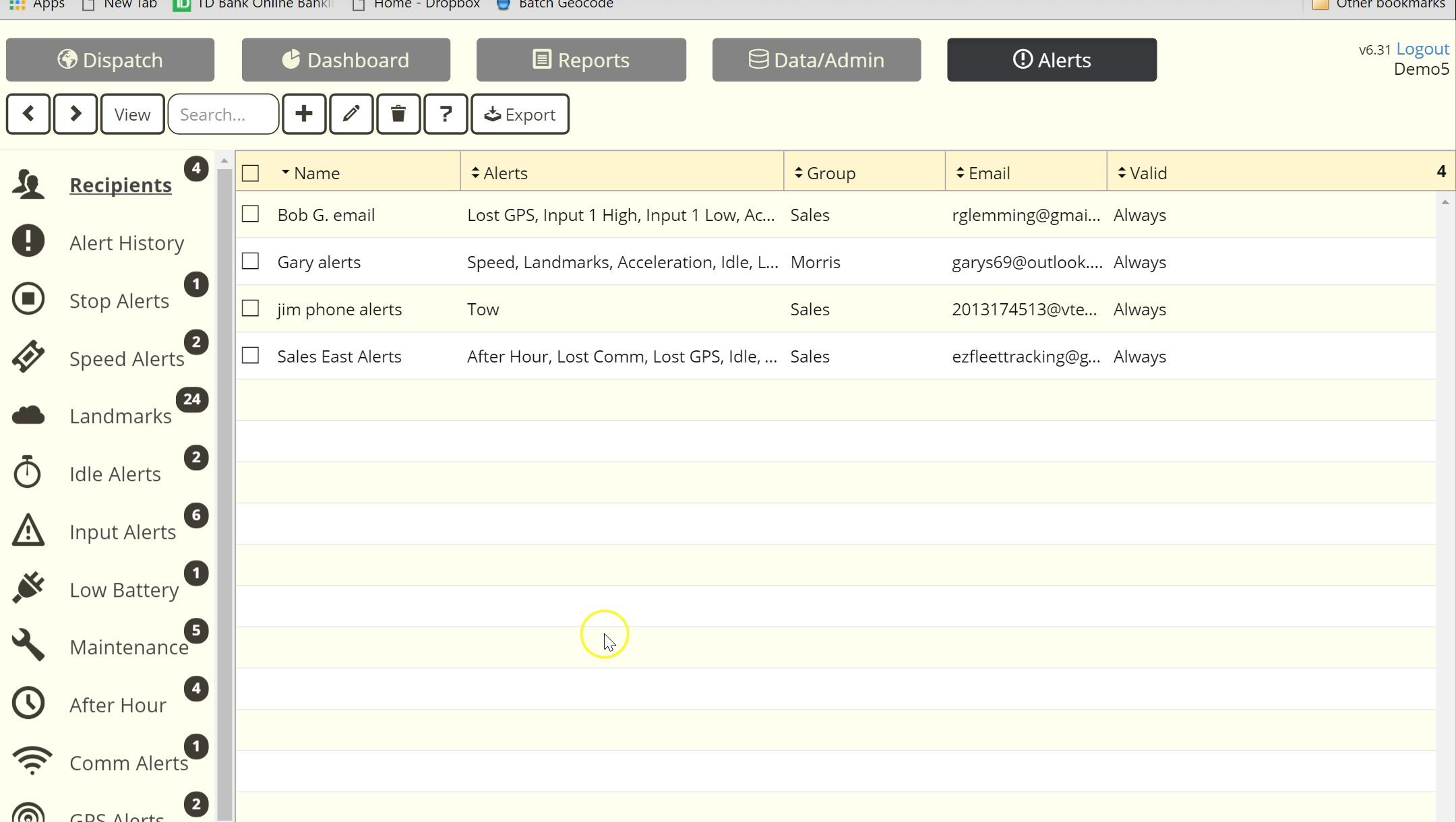Open Low Battery alerts section
This screenshot has width=1456, height=822.
click(123, 590)
